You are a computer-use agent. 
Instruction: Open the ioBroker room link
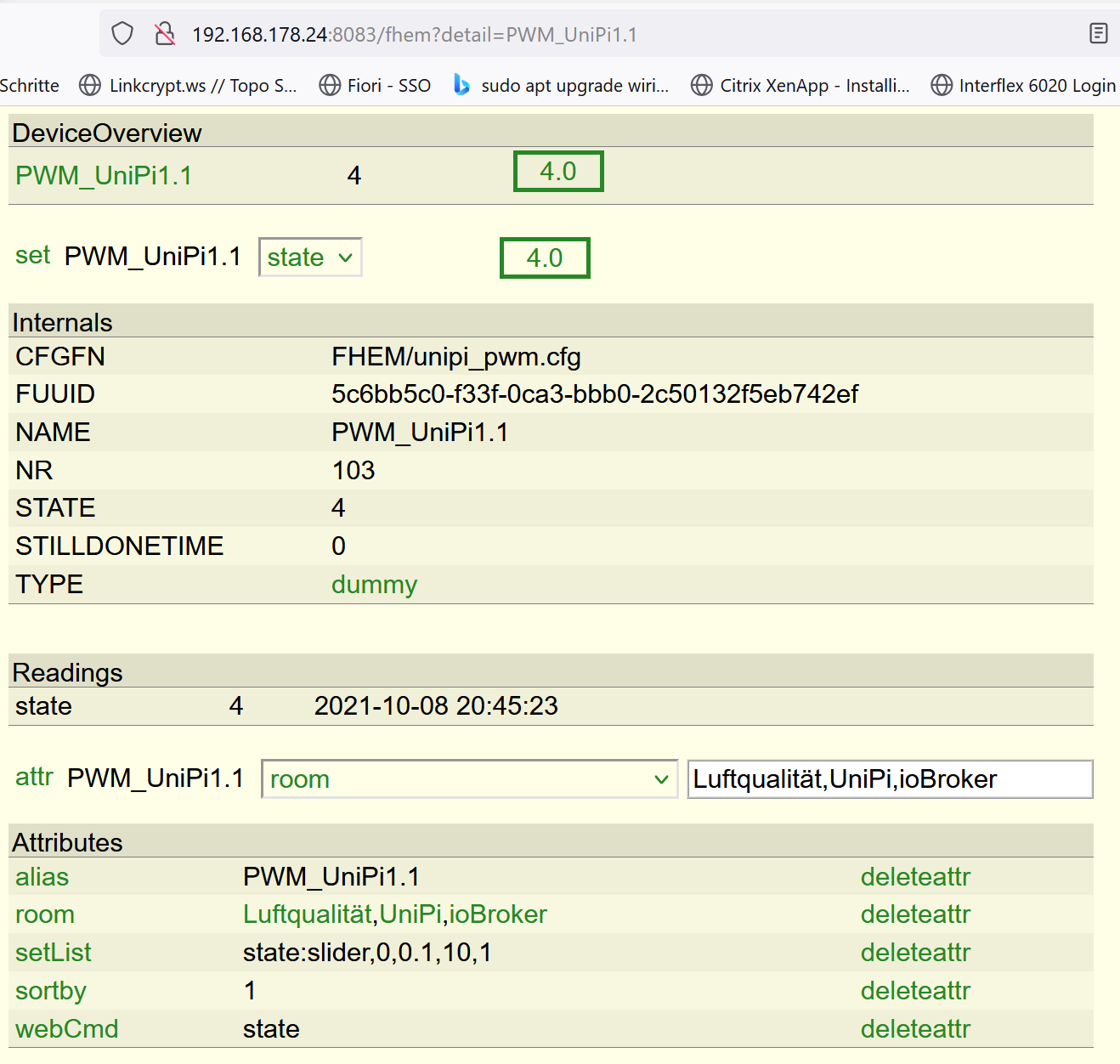[498, 914]
